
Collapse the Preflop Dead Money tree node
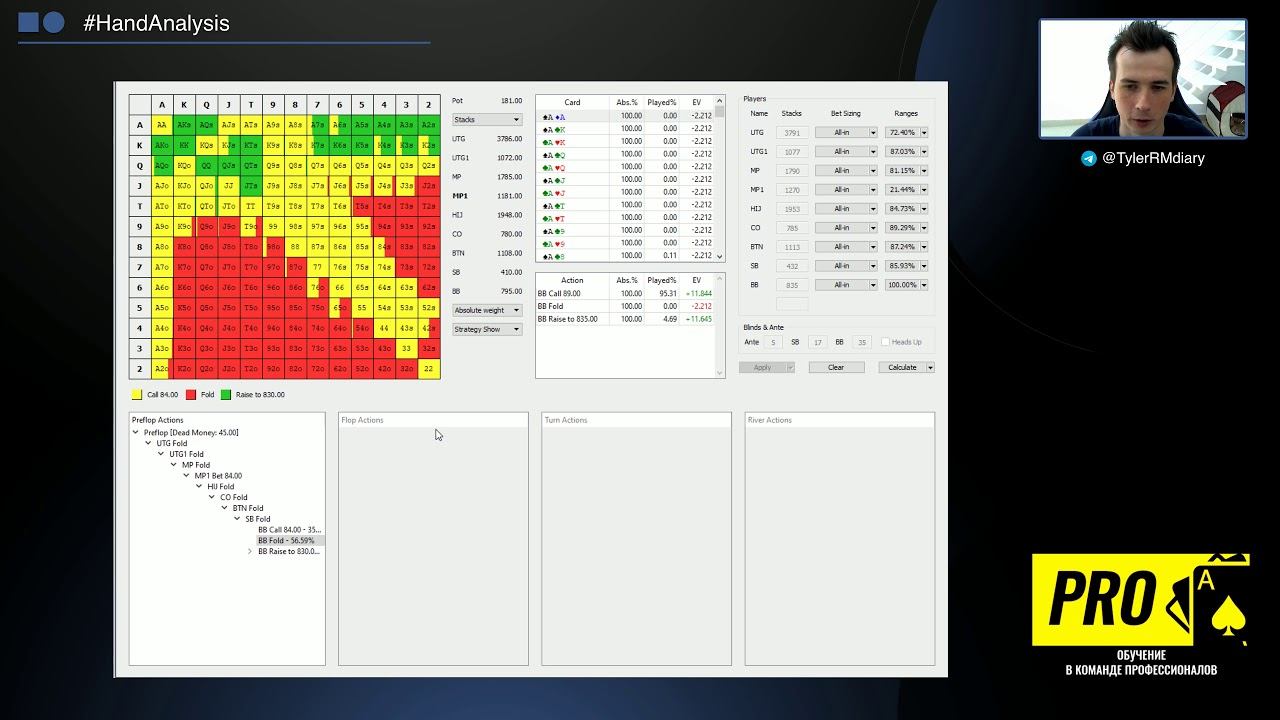click(x=136, y=433)
